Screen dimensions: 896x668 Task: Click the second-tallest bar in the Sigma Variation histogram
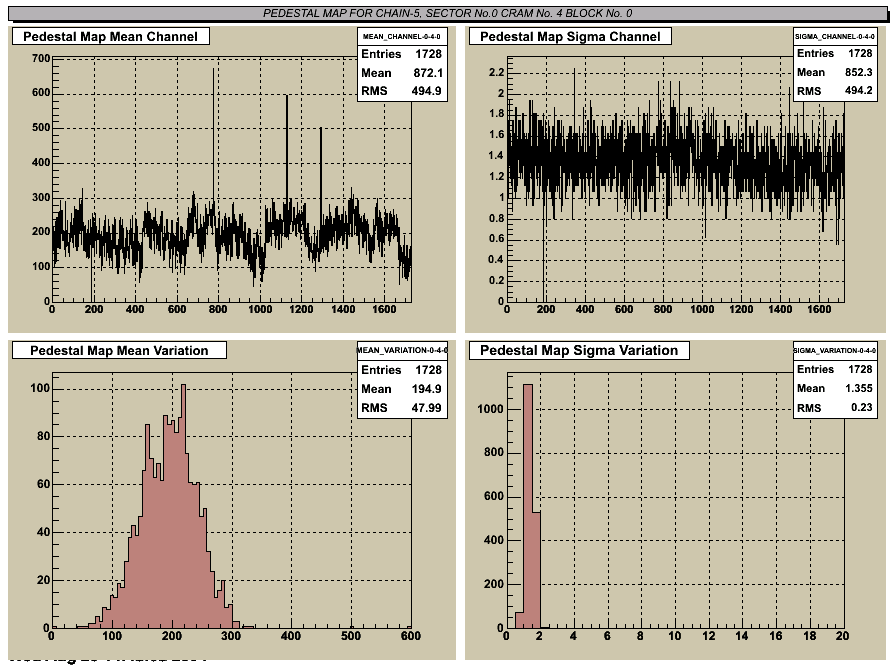tap(536, 570)
